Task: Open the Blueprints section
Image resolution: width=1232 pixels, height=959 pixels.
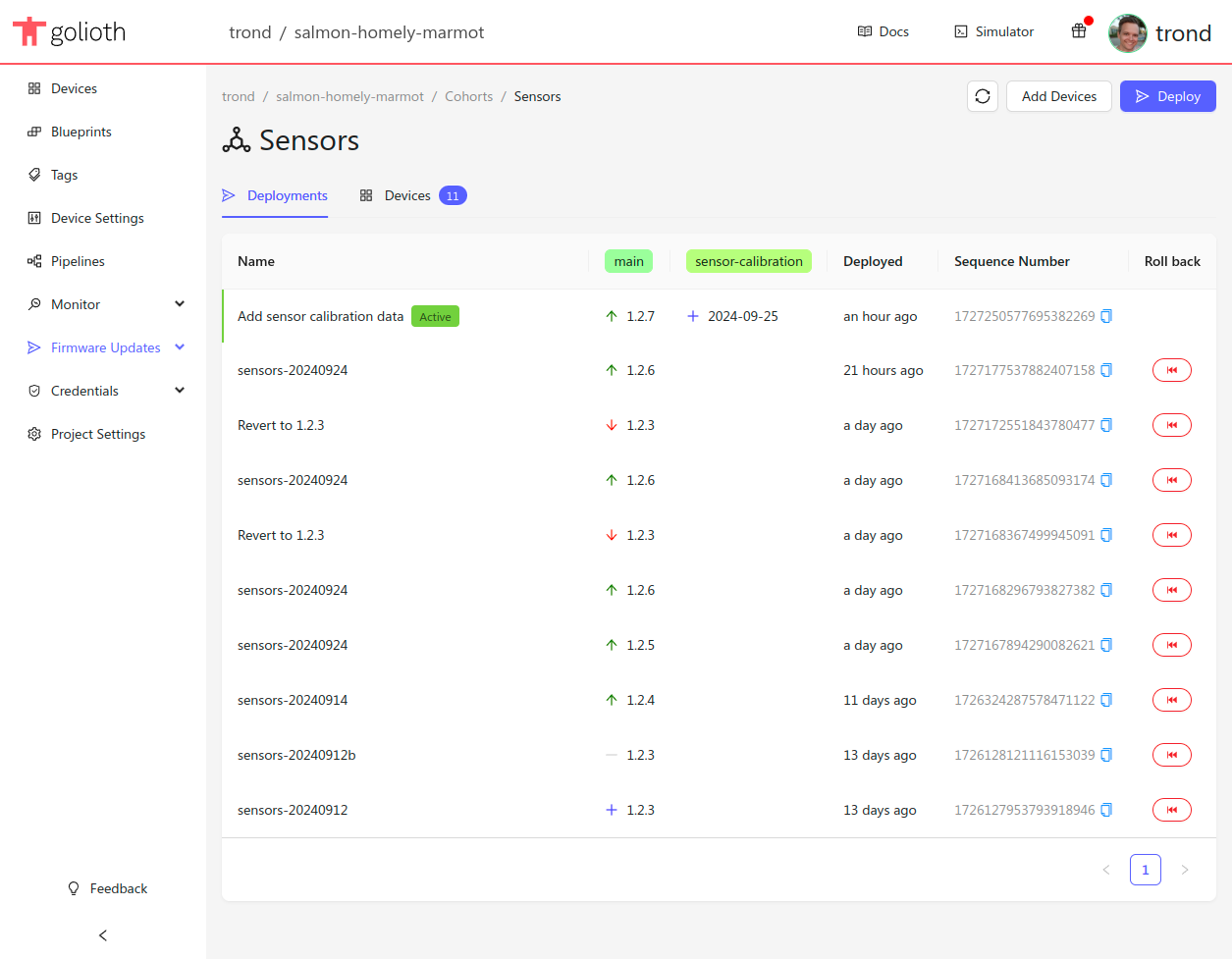Action: [82, 132]
